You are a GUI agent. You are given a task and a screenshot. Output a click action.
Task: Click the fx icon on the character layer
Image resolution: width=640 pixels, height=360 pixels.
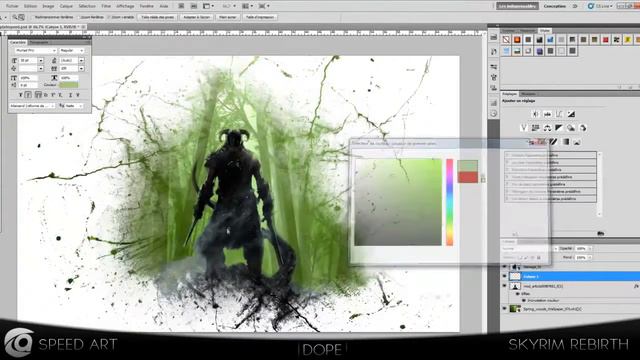[x=636, y=287]
